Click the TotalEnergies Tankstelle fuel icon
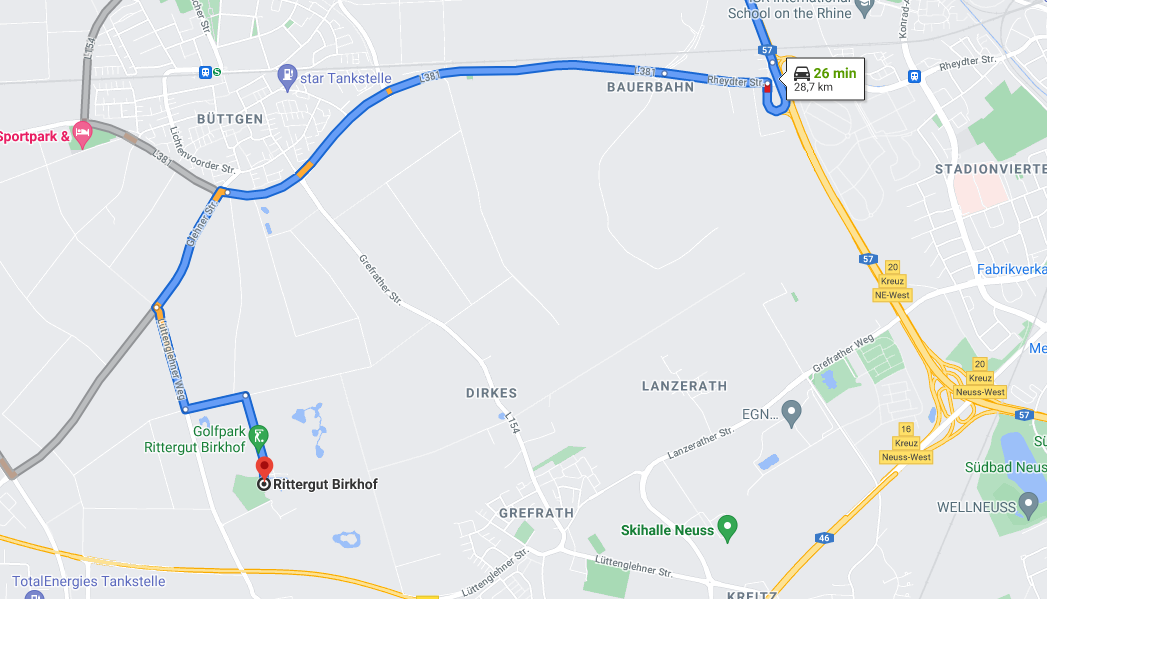Screen dimensions: 1152x648 34,596
